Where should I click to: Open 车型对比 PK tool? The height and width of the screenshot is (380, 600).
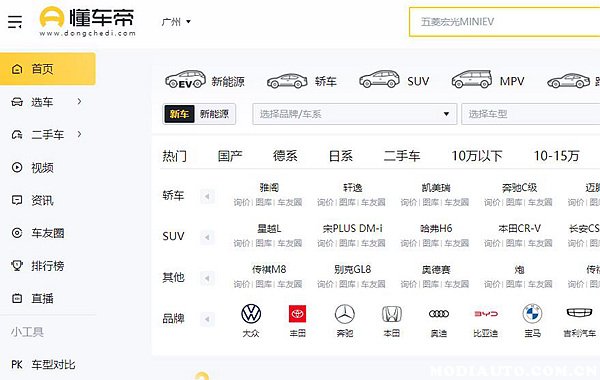click(x=43, y=364)
